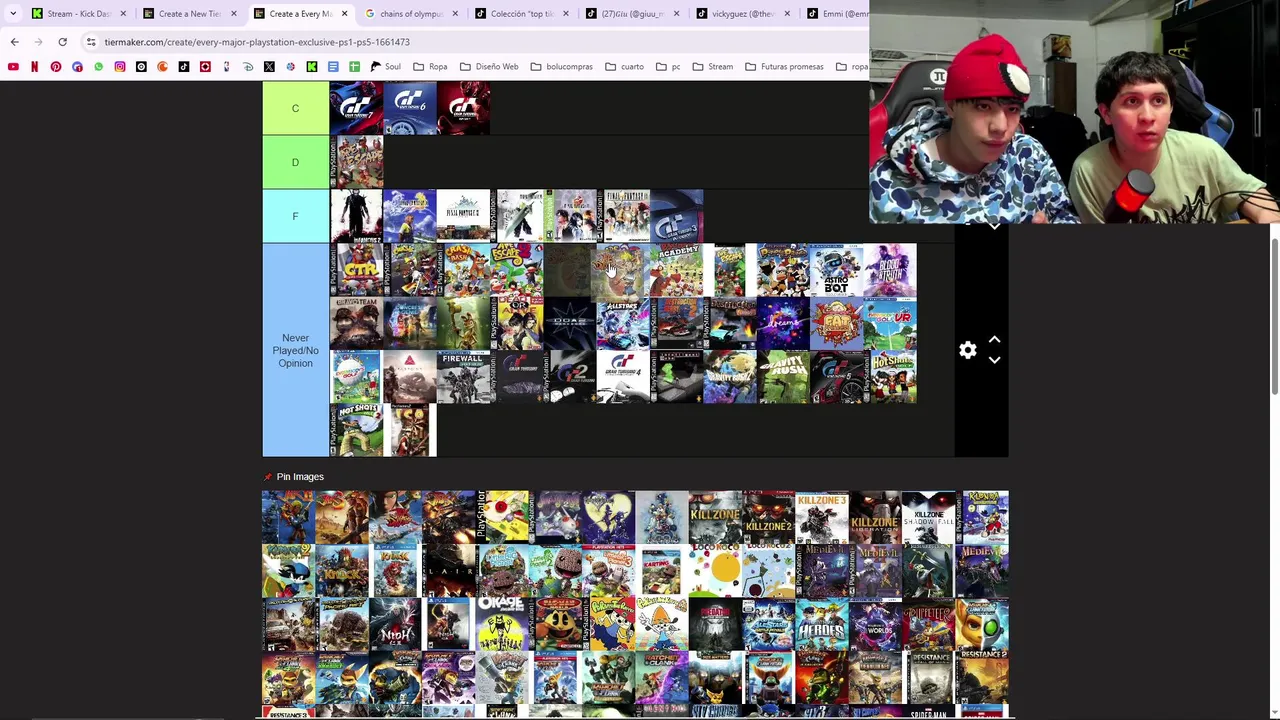Reload the tiermaker page

(62, 42)
